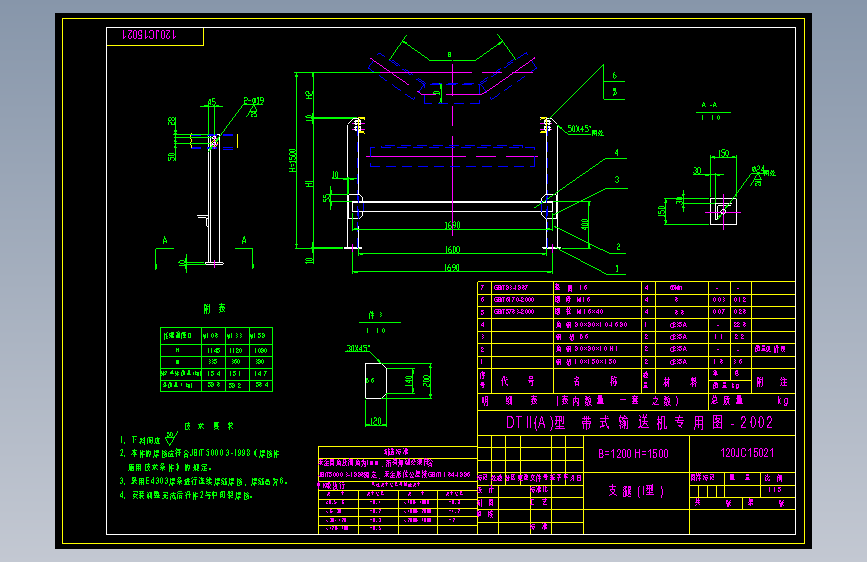Image resolution: width=867 pixels, height=562 pixels.
Task: Select the H=1500 vertical dimension text
Action: click(293, 160)
